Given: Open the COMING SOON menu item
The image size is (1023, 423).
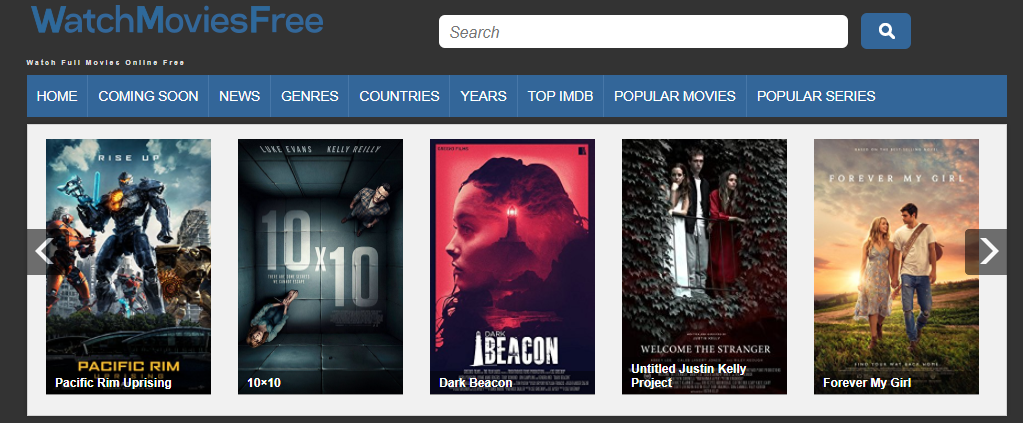Looking at the screenshot, I should click(148, 96).
